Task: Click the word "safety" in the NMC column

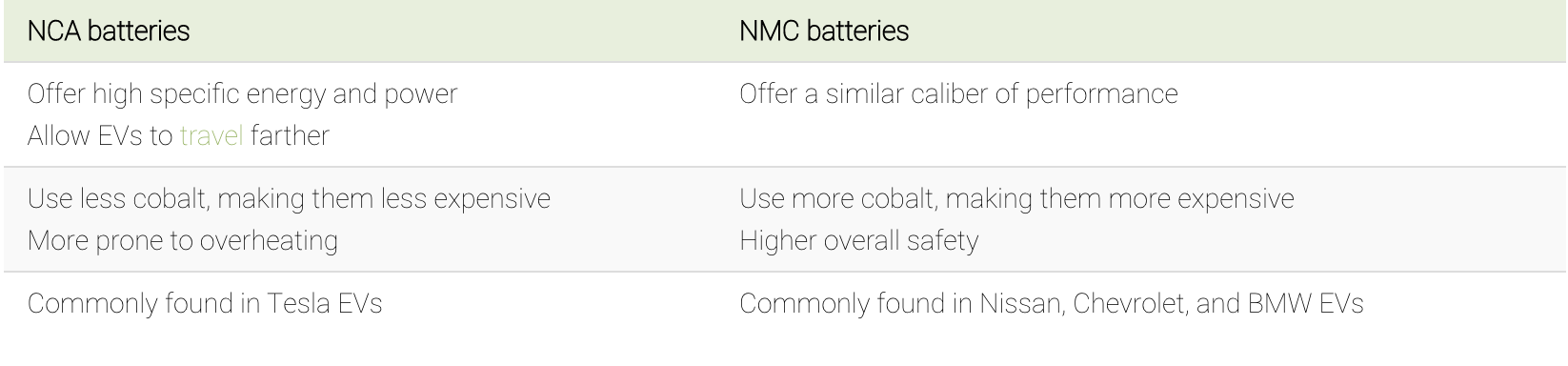Action: click(941, 241)
